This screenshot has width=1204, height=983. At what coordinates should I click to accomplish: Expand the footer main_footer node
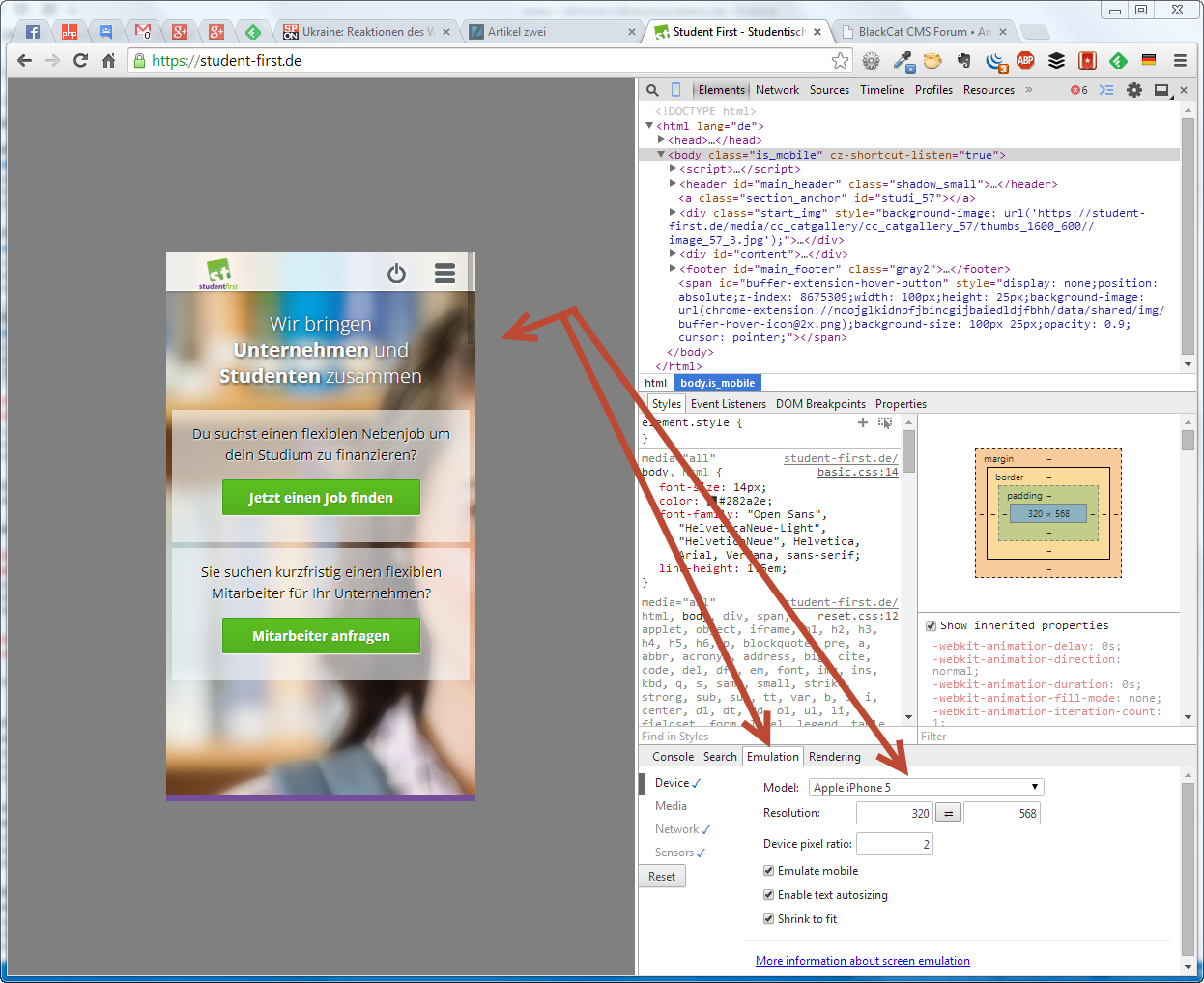tap(674, 269)
